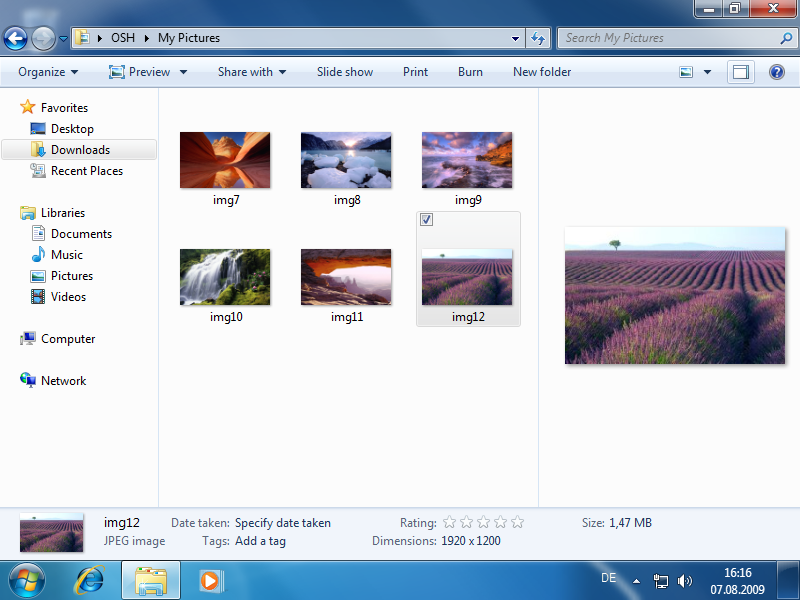Click the Add a tag field
The image size is (800, 600).
260,541
